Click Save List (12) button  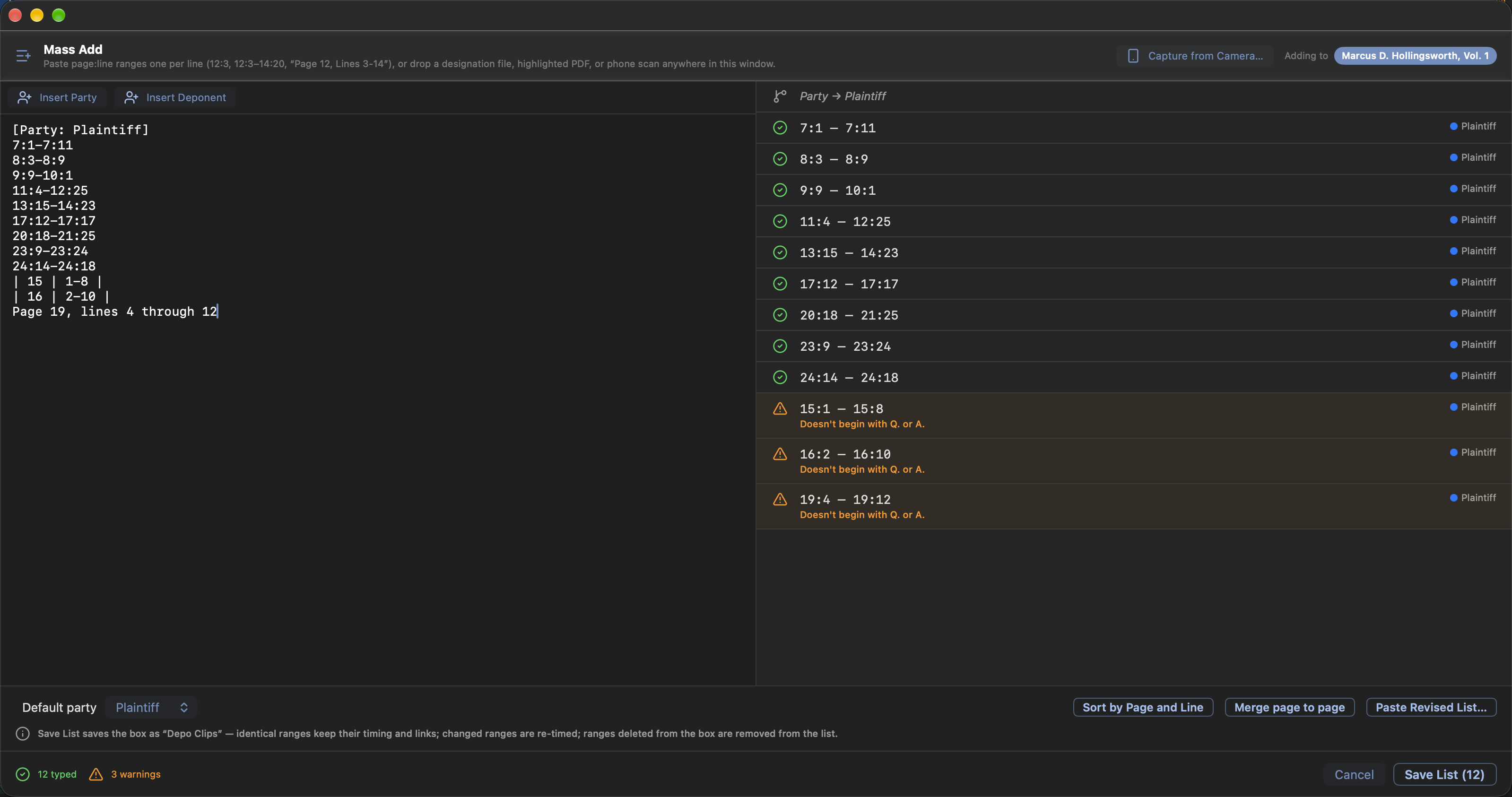tap(1444, 774)
